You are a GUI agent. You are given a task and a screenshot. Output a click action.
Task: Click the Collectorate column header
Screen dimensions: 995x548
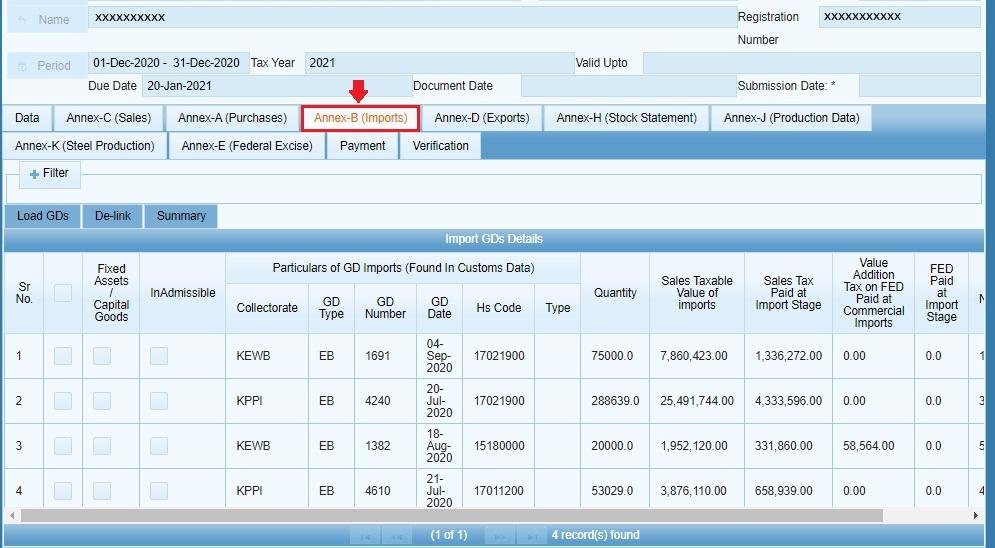(x=267, y=308)
